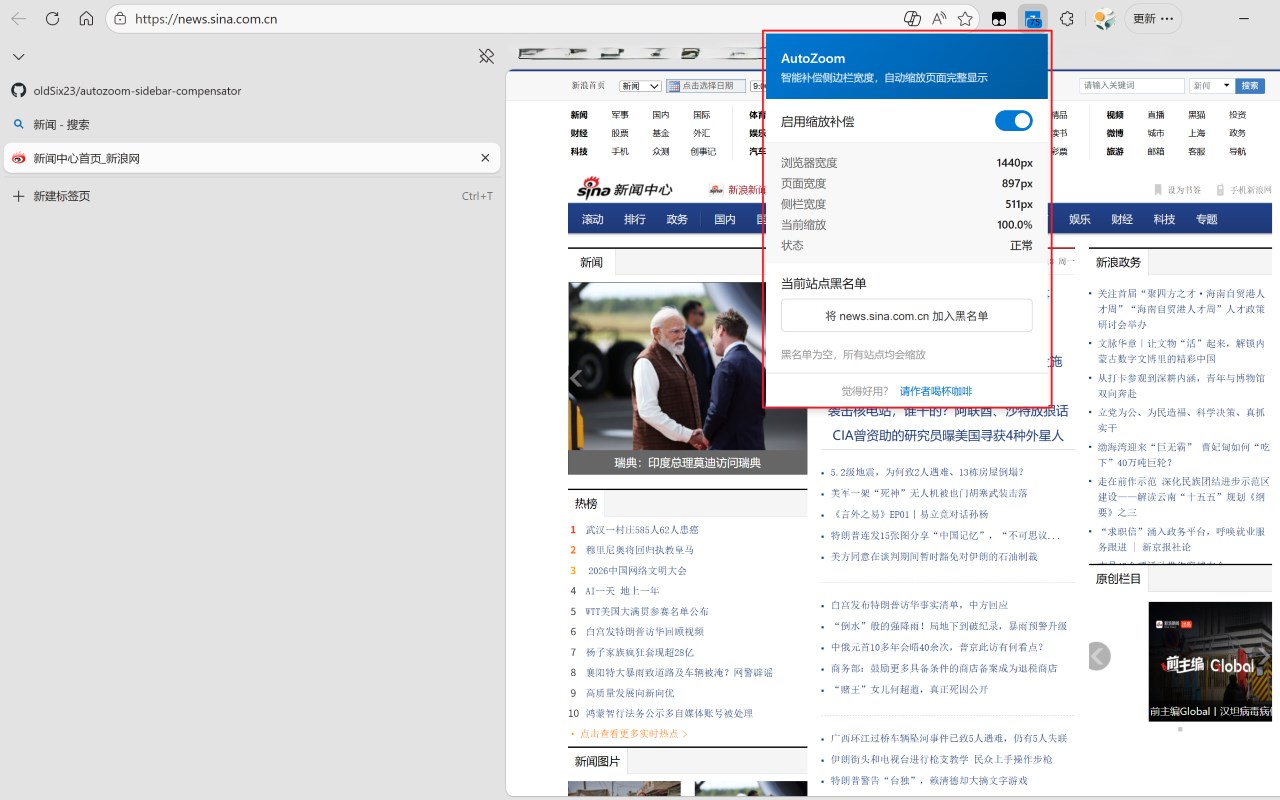Click the 请作者喝杯咖啡 link
This screenshot has width=1280, height=800.
936,391
